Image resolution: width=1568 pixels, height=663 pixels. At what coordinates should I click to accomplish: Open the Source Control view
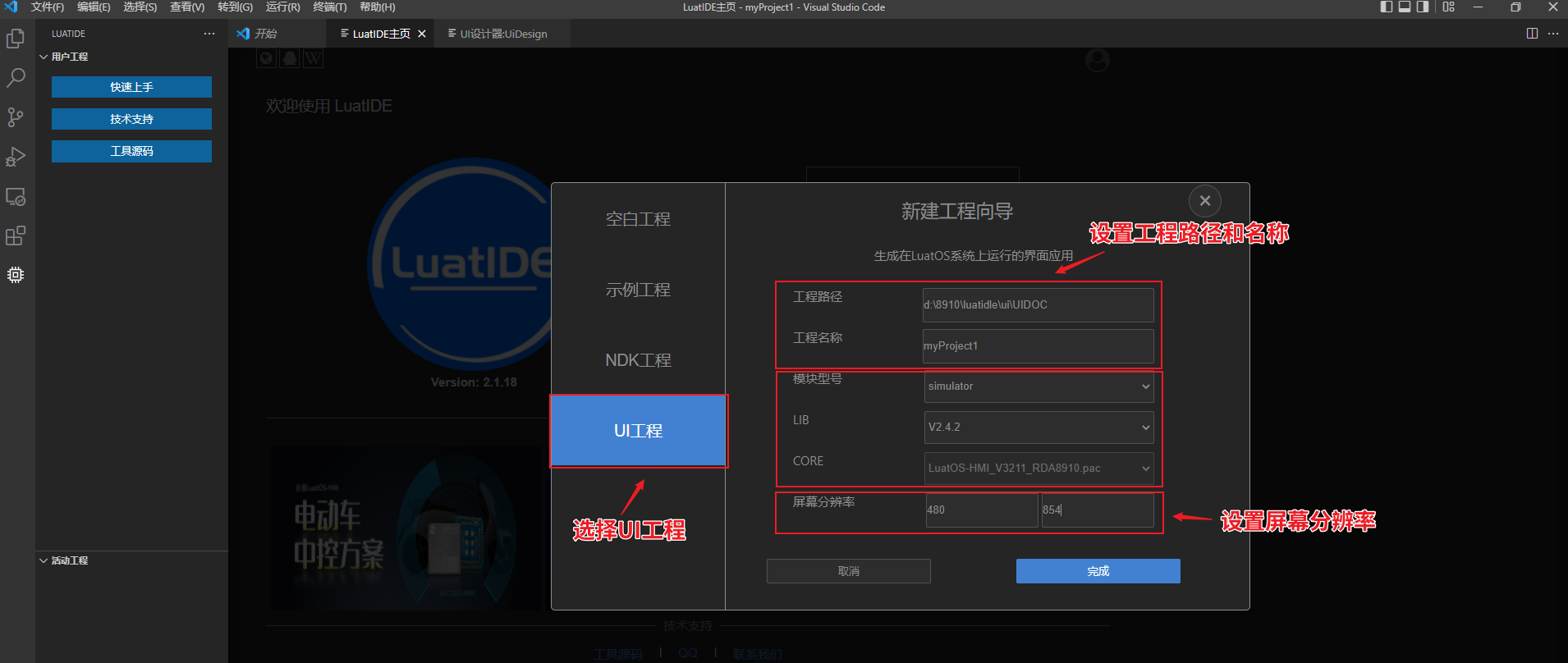[x=16, y=117]
